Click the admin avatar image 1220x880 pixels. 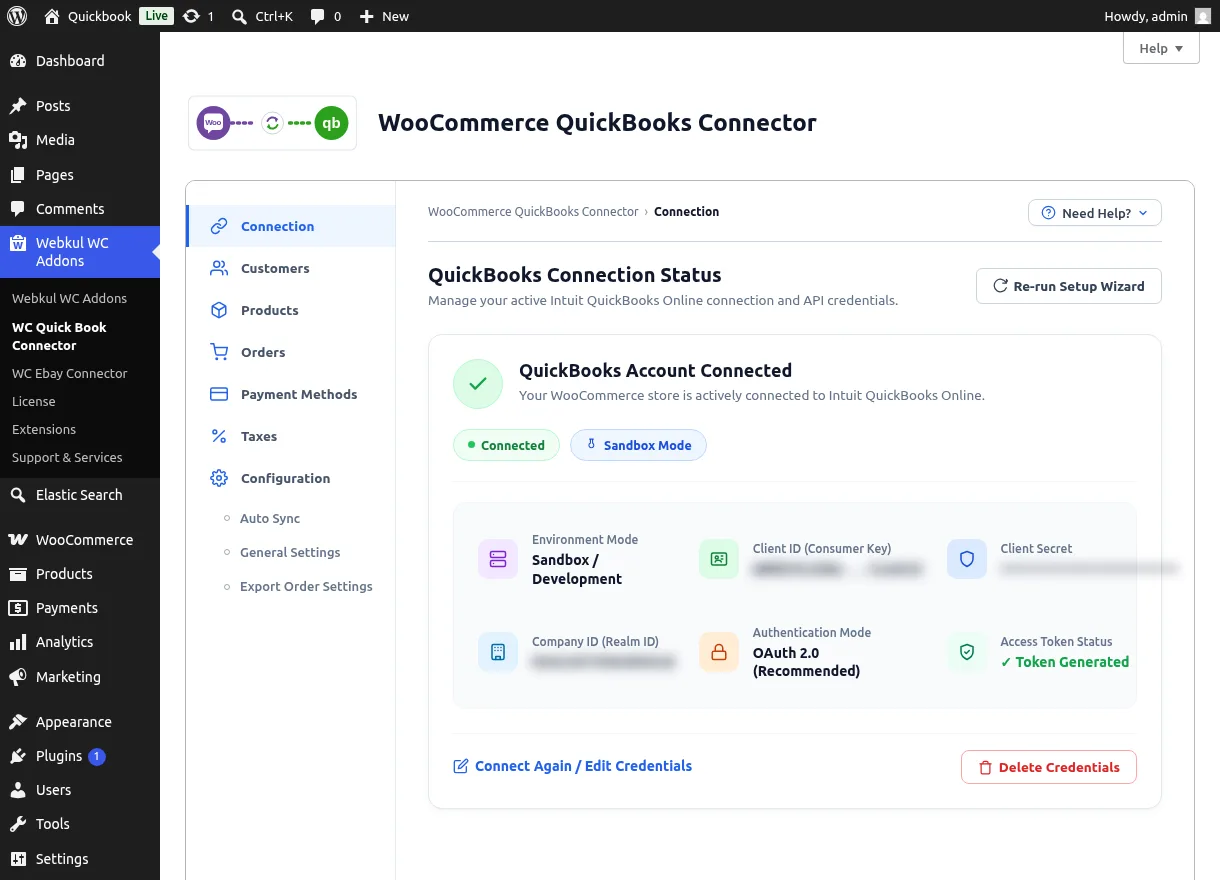click(x=1203, y=16)
